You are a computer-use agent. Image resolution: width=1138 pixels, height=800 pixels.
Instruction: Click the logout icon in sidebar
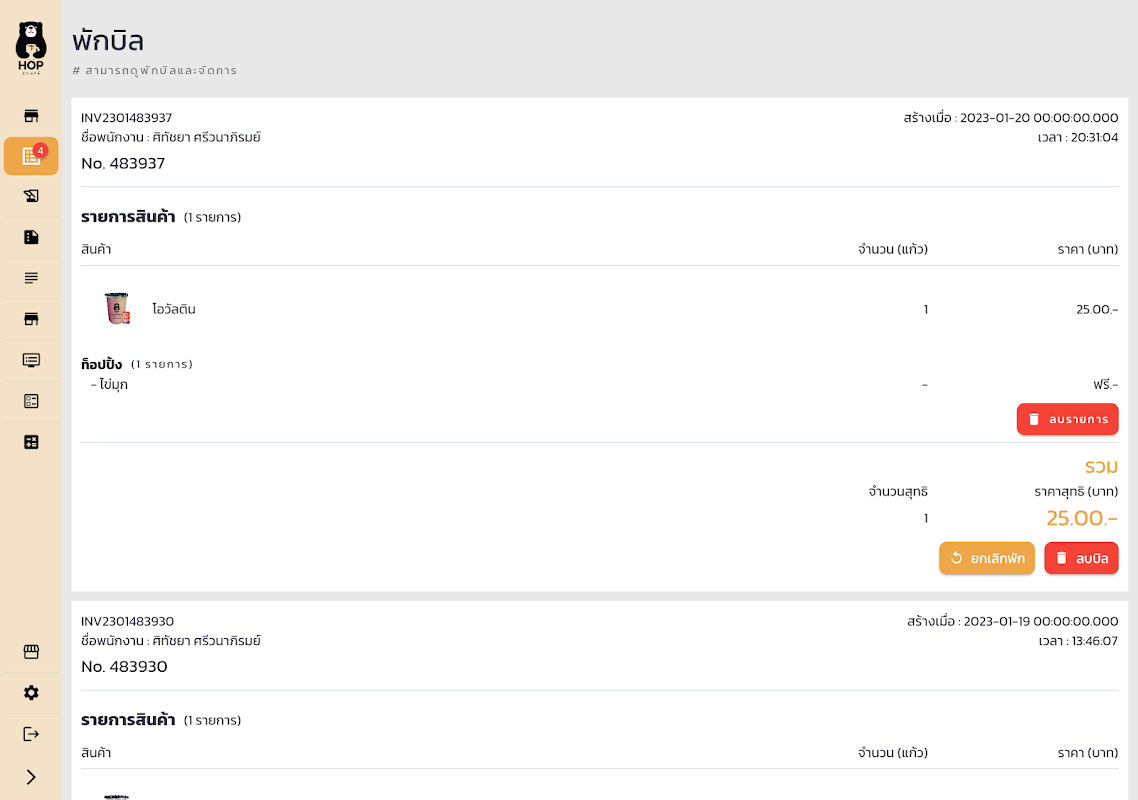(x=31, y=734)
